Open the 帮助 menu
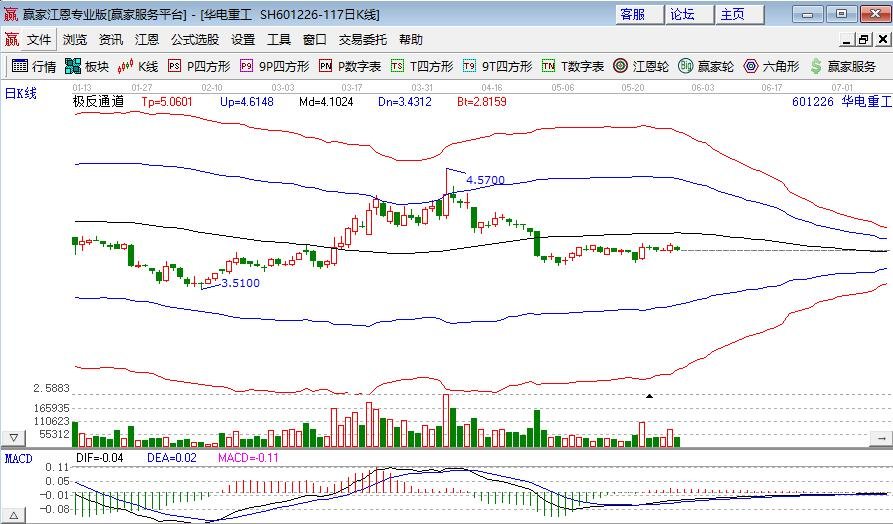The height and width of the screenshot is (524, 893). click(411, 39)
